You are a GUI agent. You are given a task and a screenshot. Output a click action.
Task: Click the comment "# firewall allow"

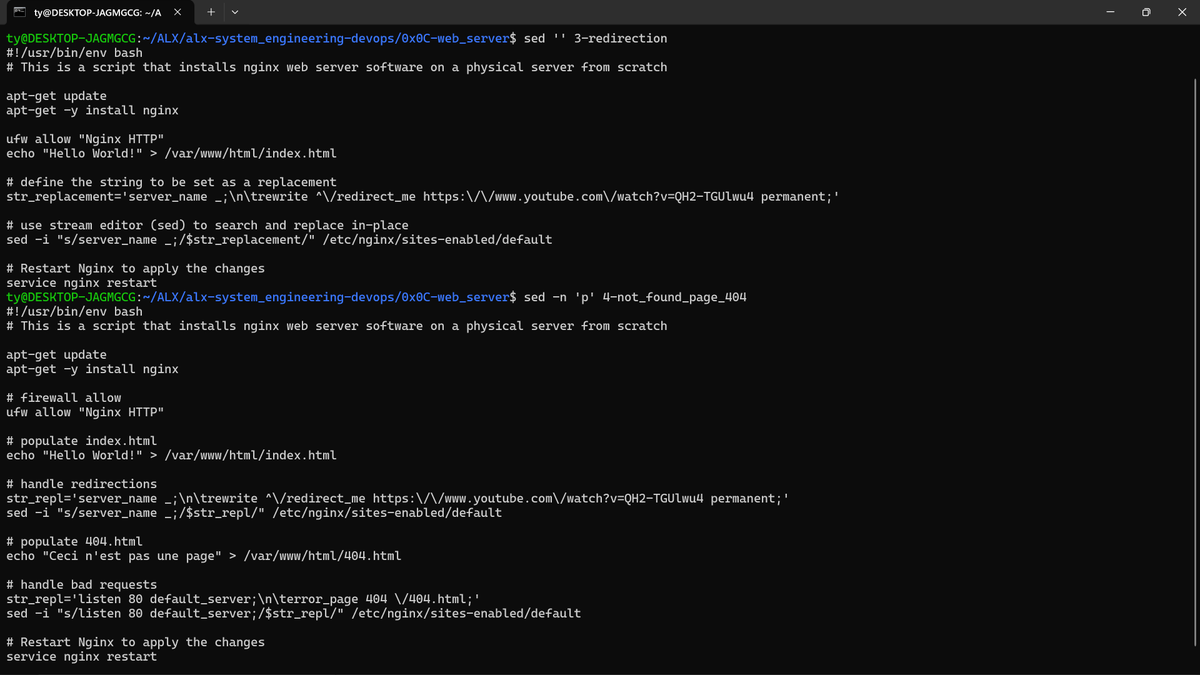[x=64, y=398]
